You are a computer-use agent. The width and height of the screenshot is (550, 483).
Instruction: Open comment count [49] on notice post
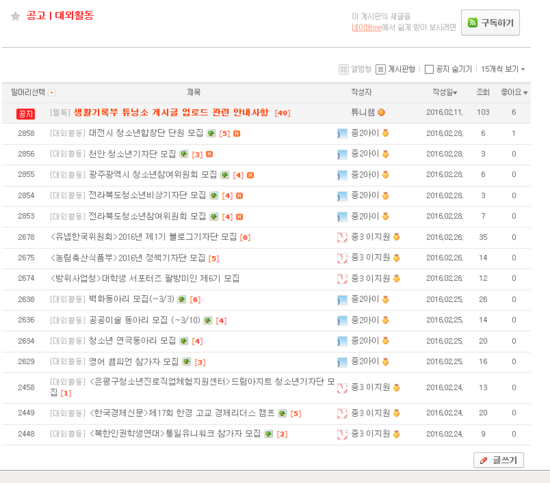[x=282, y=113]
